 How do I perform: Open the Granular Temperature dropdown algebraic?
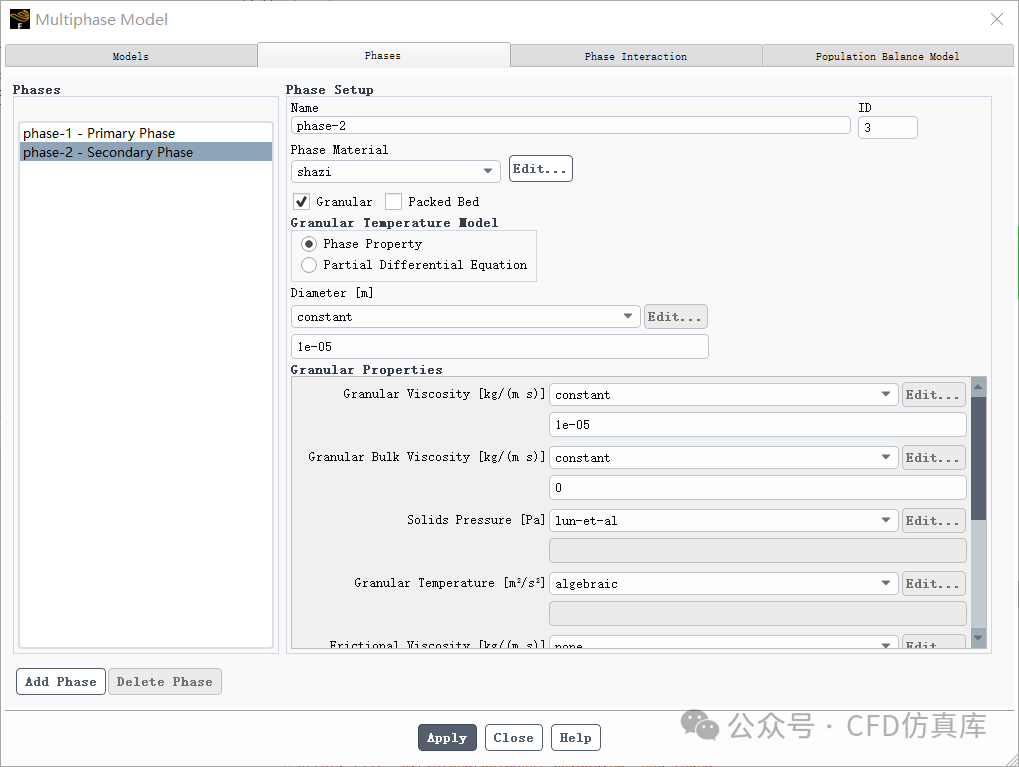tap(723, 584)
